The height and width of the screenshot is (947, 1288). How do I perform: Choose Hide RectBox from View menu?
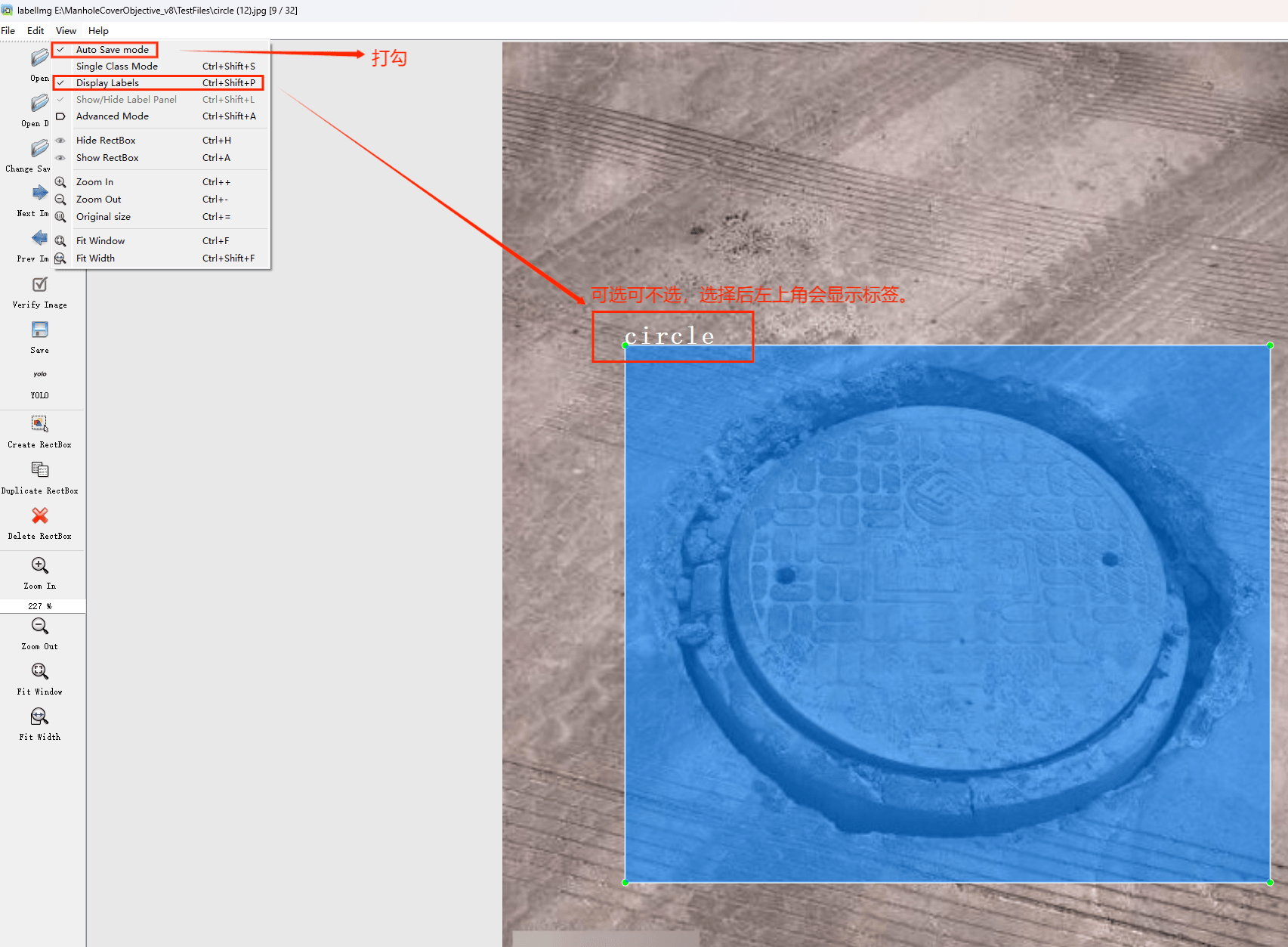click(x=160, y=141)
